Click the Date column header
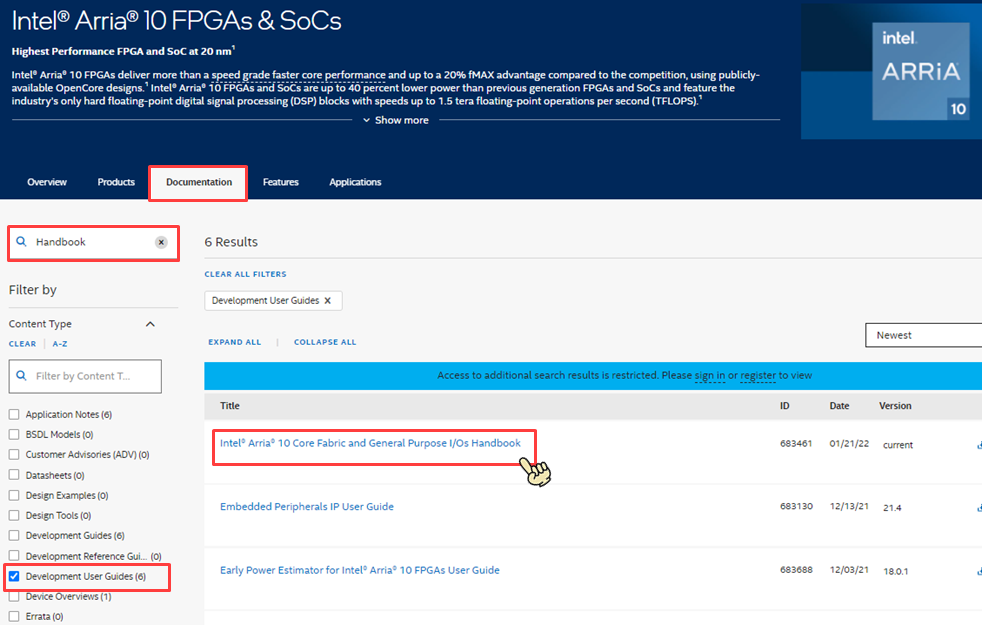This screenshot has height=625, width=982. point(839,406)
